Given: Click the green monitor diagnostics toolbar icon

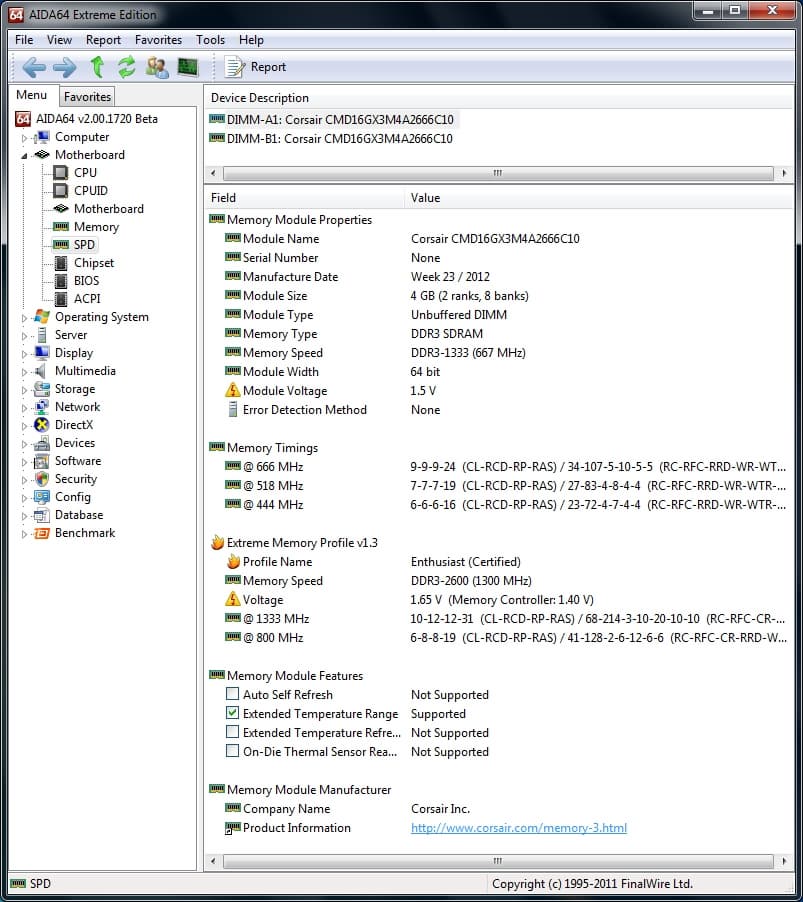Looking at the screenshot, I should click(x=188, y=67).
